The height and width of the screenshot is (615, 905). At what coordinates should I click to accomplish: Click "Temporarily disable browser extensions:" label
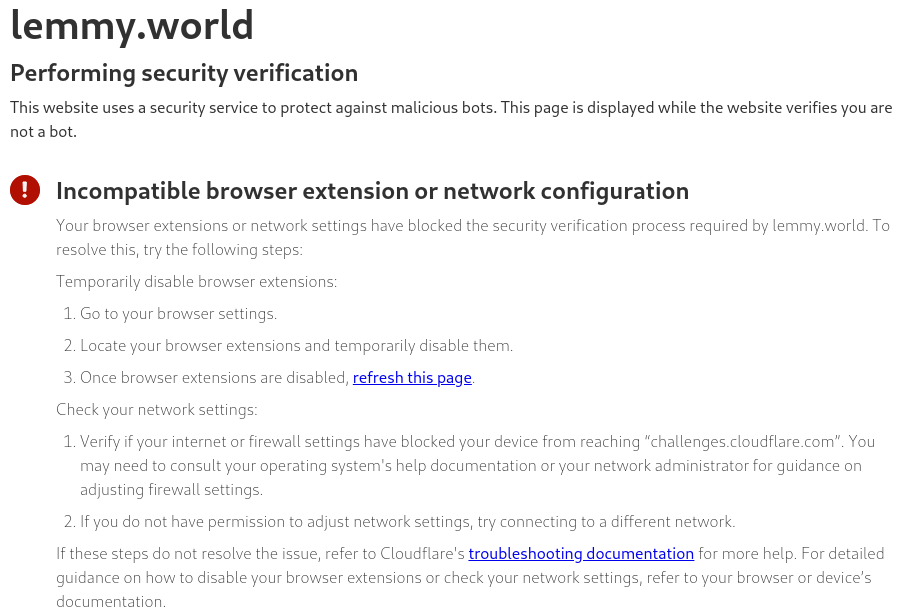[196, 282]
